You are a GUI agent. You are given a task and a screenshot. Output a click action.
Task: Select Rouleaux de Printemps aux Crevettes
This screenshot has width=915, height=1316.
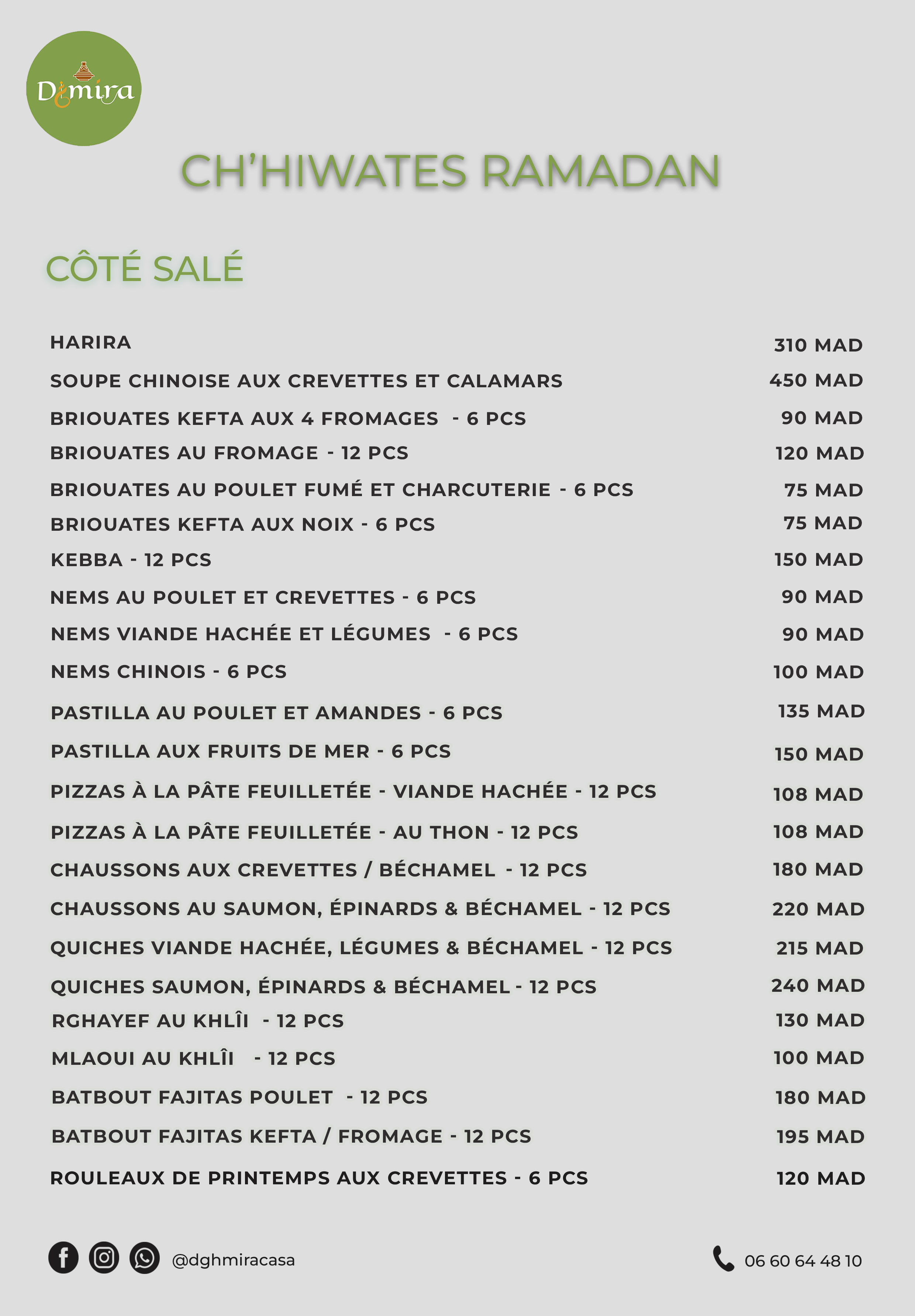pos(320,1177)
